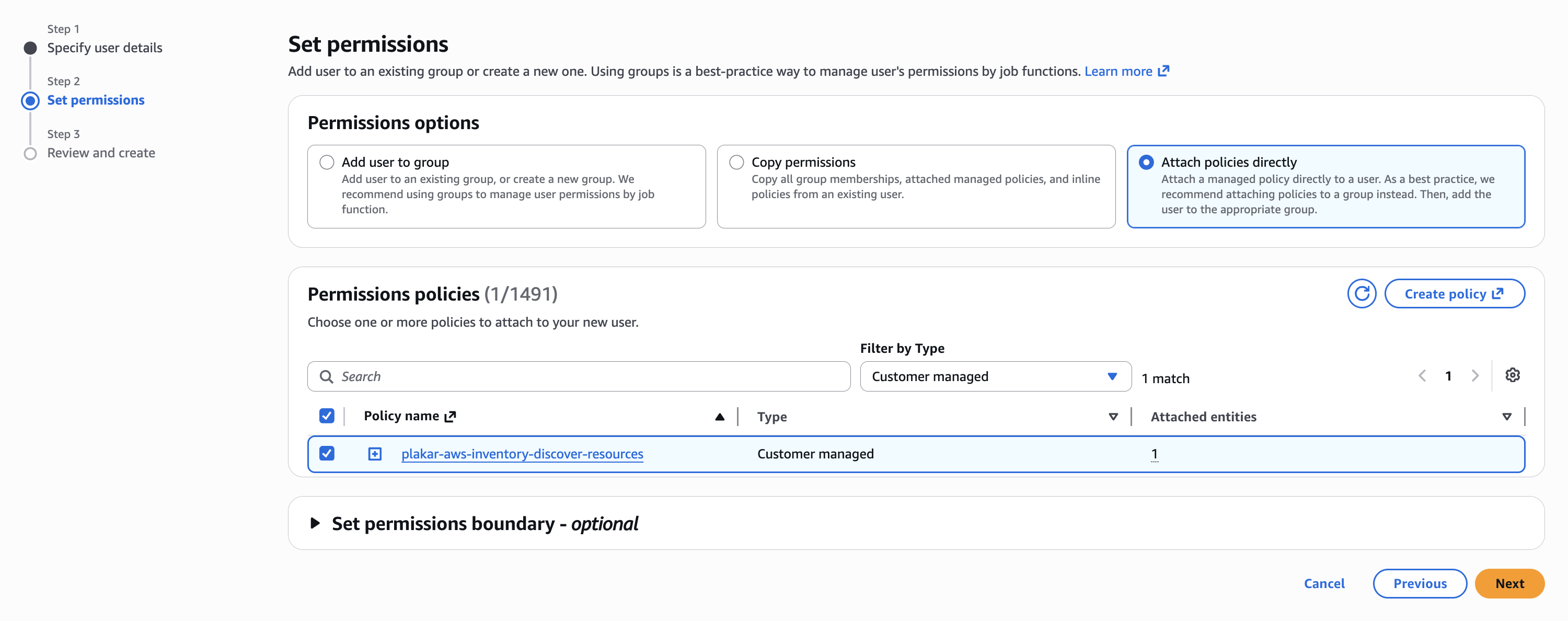The image size is (1568, 621).
Task: Click the Permissions policies (1/1491) heading
Action: [x=432, y=295]
